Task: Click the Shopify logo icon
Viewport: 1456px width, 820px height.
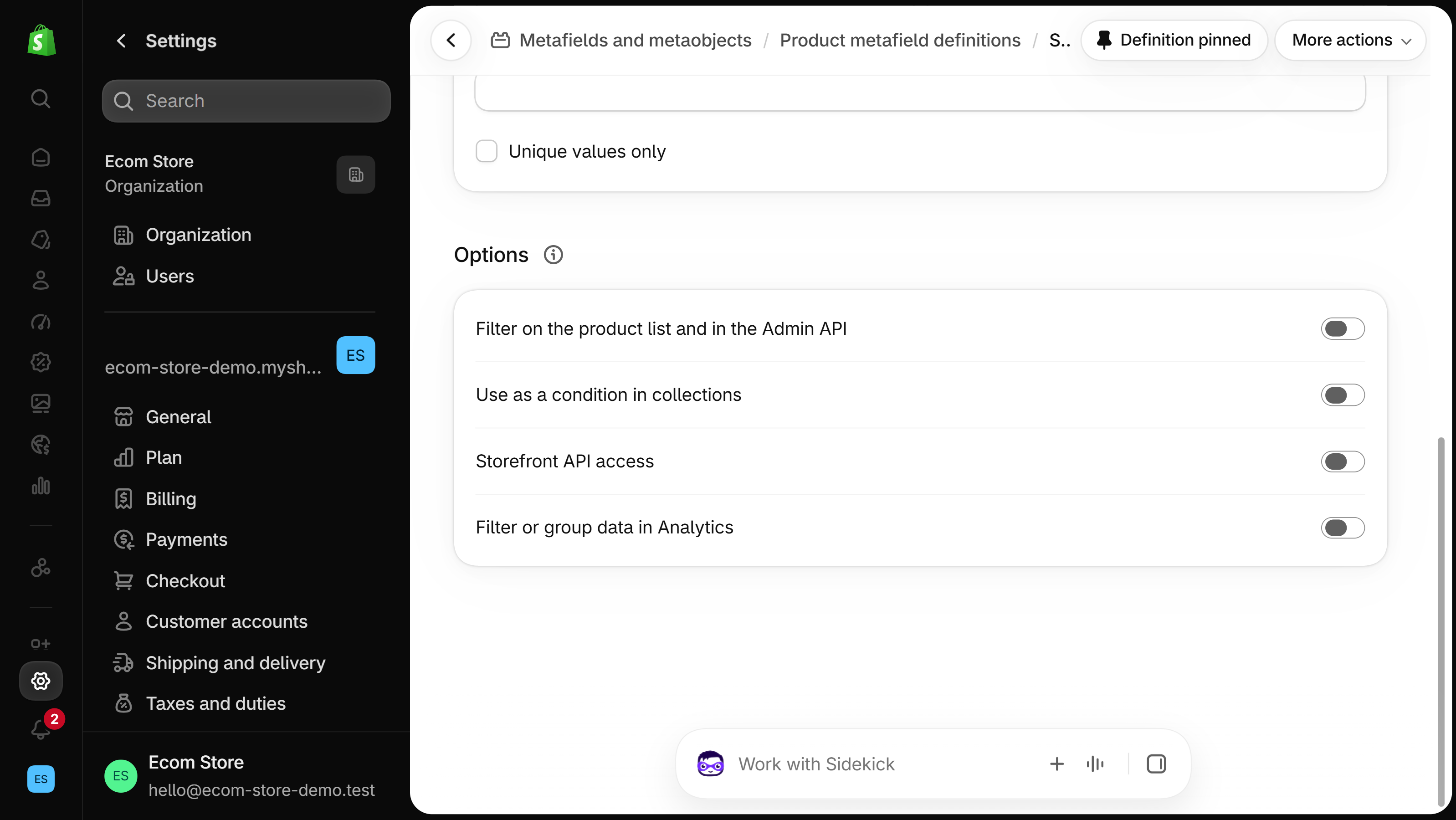Action: click(x=41, y=40)
